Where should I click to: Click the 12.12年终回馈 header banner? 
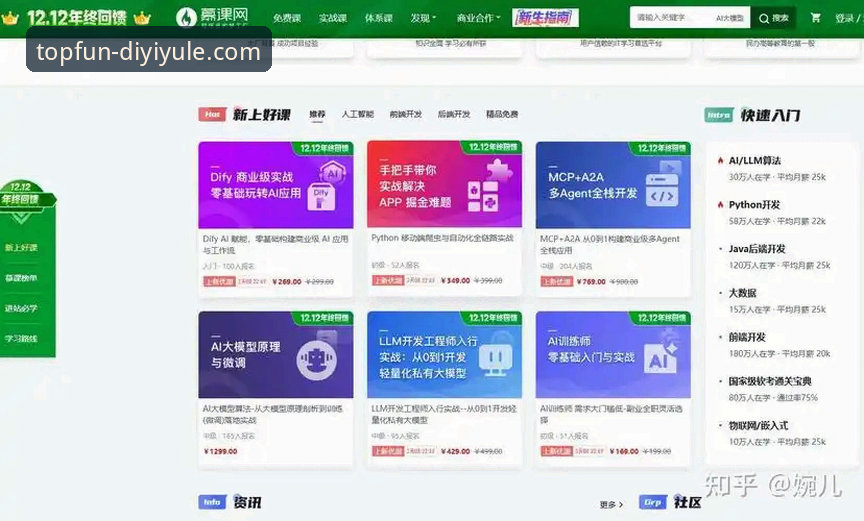[76, 18]
